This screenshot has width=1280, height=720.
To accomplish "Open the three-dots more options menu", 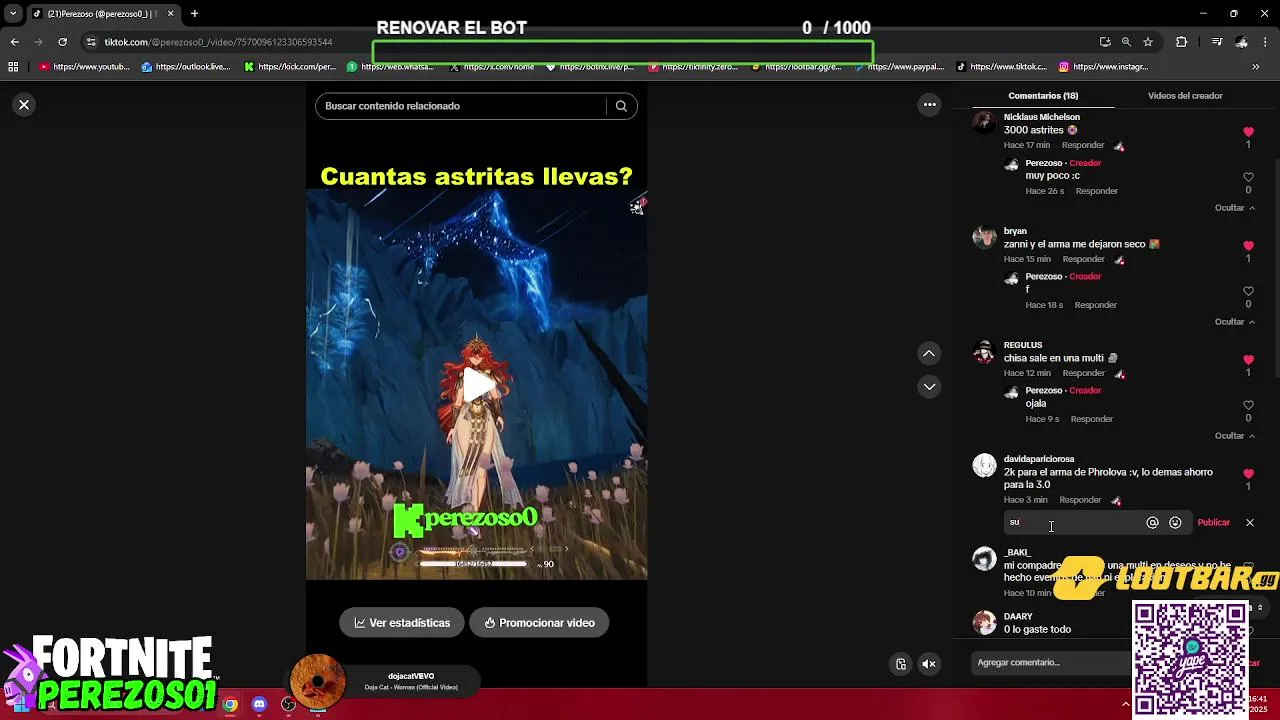I will [930, 105].
